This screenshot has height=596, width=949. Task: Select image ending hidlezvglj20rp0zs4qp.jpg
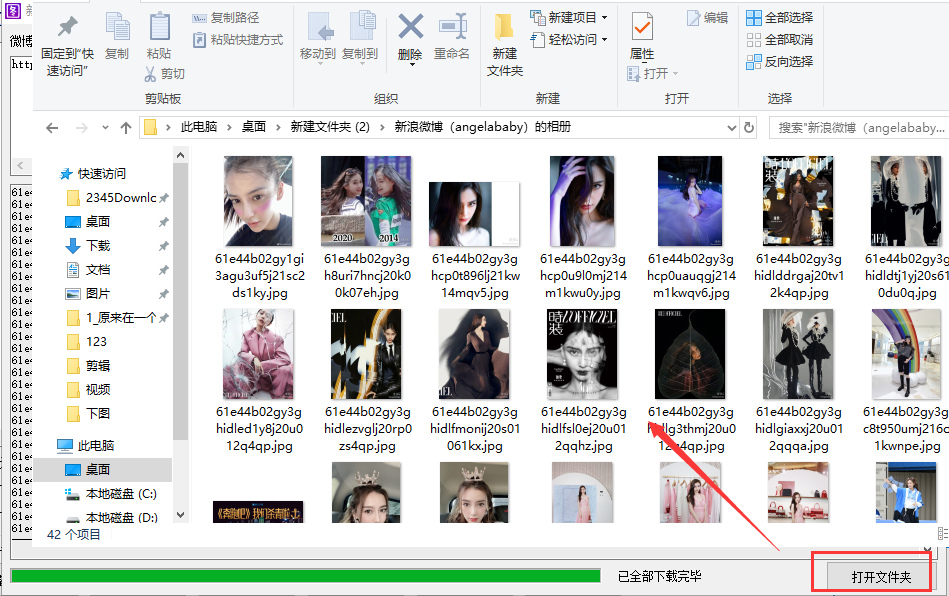tap(367, 381)
